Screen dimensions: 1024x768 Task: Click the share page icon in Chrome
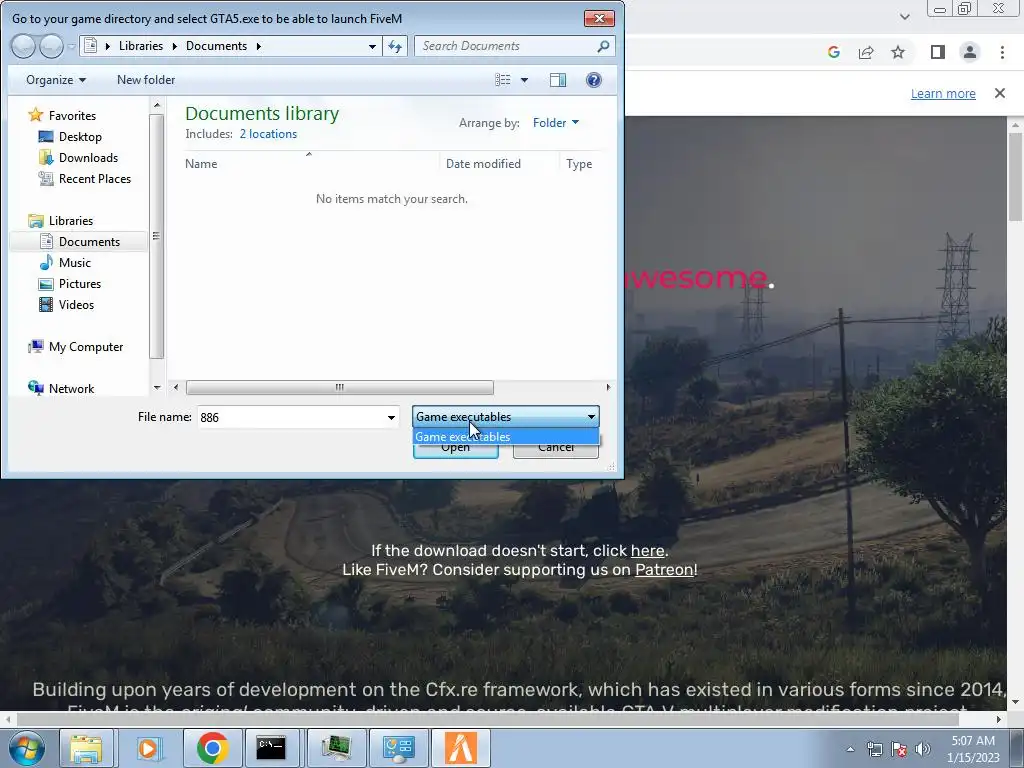[866, 52]
